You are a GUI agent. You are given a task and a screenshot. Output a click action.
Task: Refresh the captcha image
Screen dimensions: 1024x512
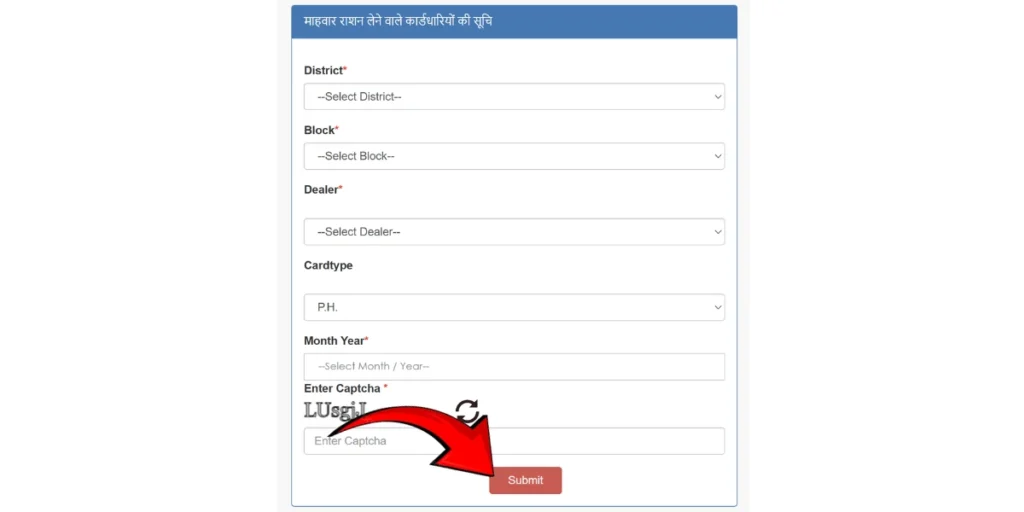(467, 410)
